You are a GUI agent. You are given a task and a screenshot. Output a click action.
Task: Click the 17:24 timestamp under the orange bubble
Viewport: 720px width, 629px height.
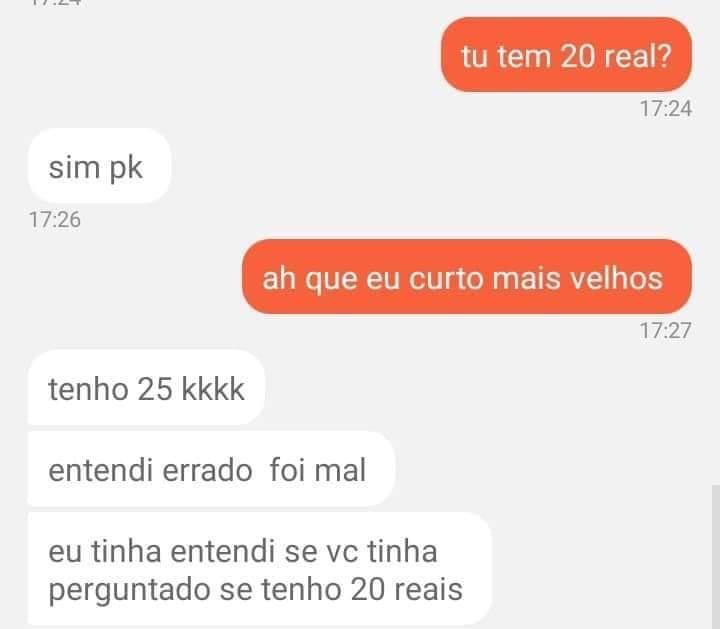coord(666,109)
